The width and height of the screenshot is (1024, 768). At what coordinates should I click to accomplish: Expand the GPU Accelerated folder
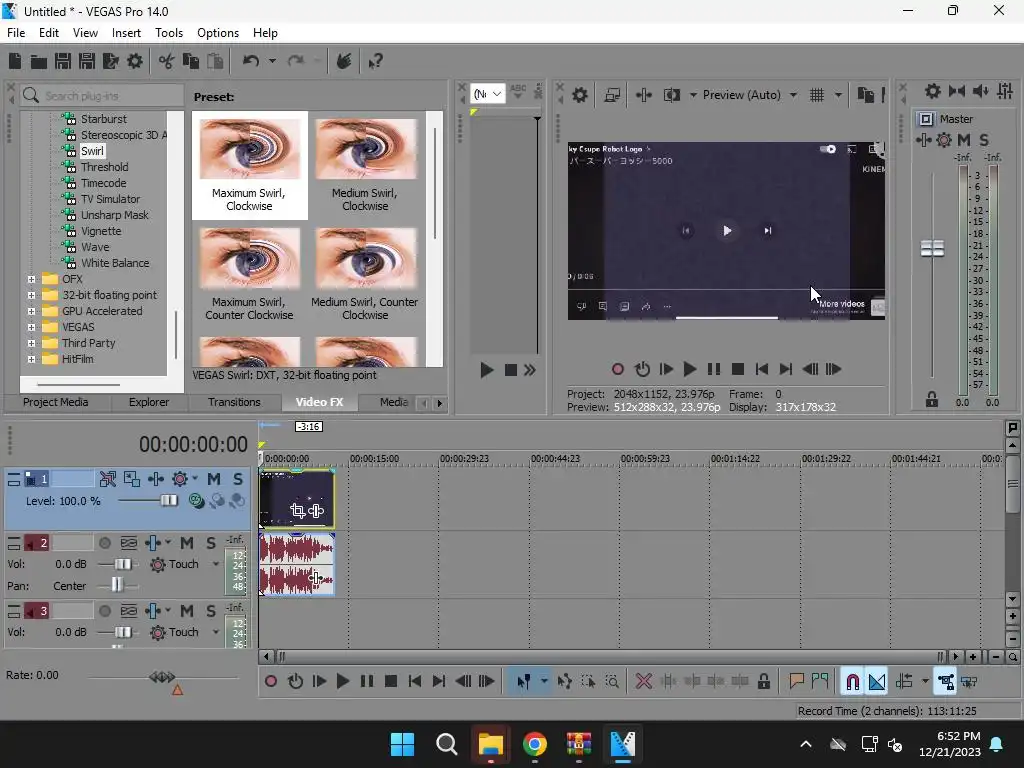coord(31,312)
